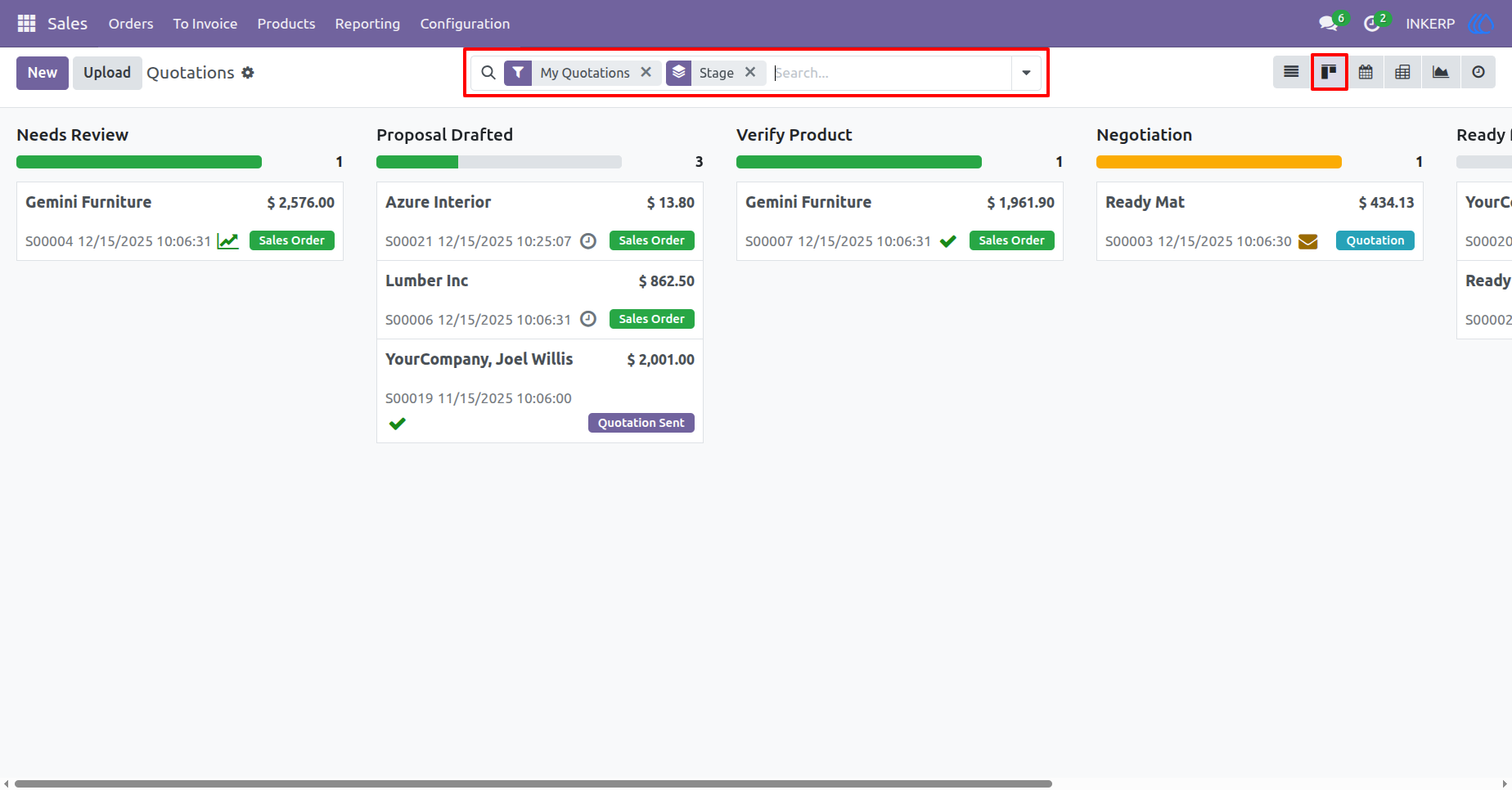Click the Quotation Sent status badge
The width and height of the screenshot is (1512, 790).
coord(641,423)
